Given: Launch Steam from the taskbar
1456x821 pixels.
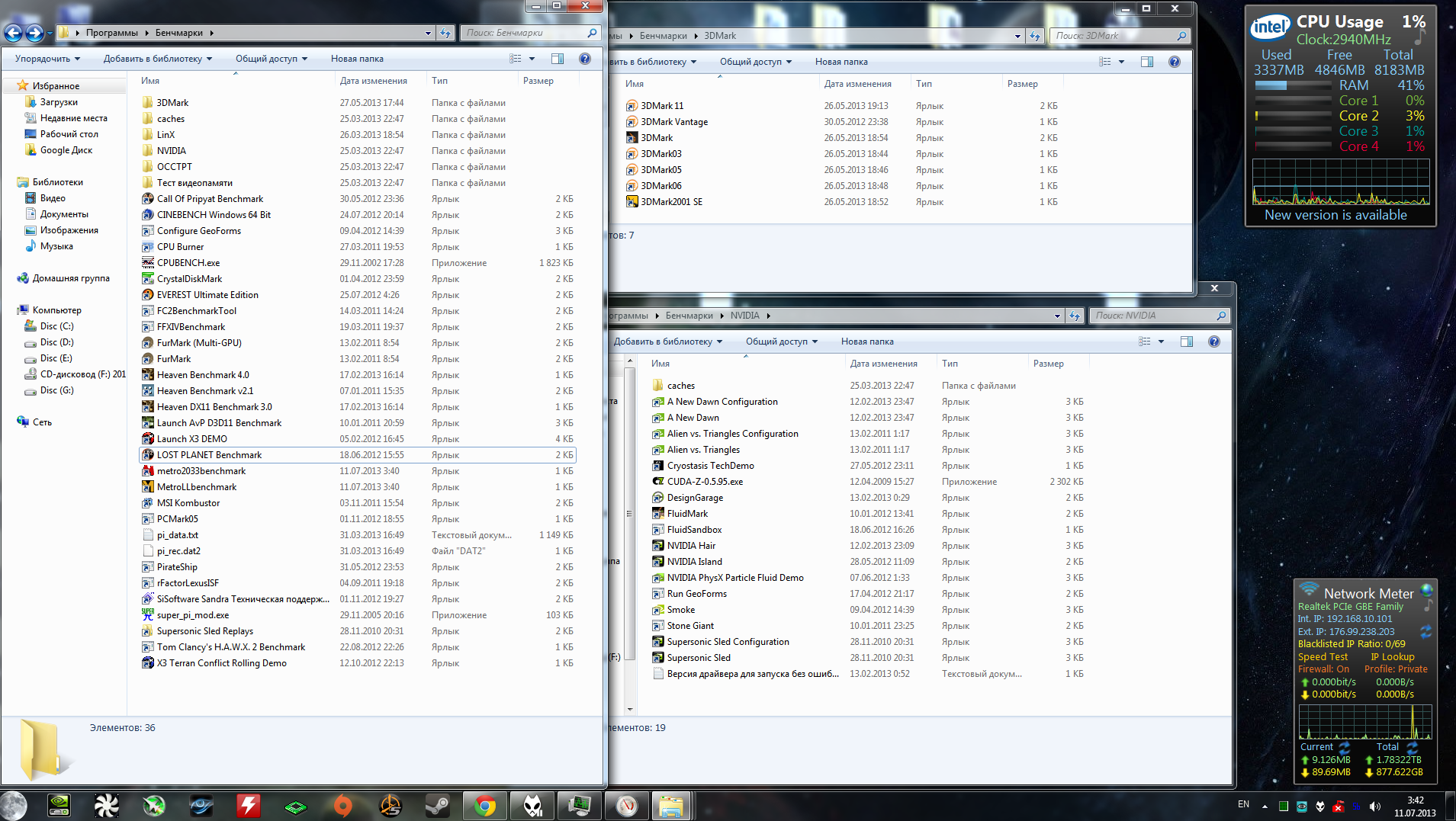Looking at the screenshot, I should point(438,805).
